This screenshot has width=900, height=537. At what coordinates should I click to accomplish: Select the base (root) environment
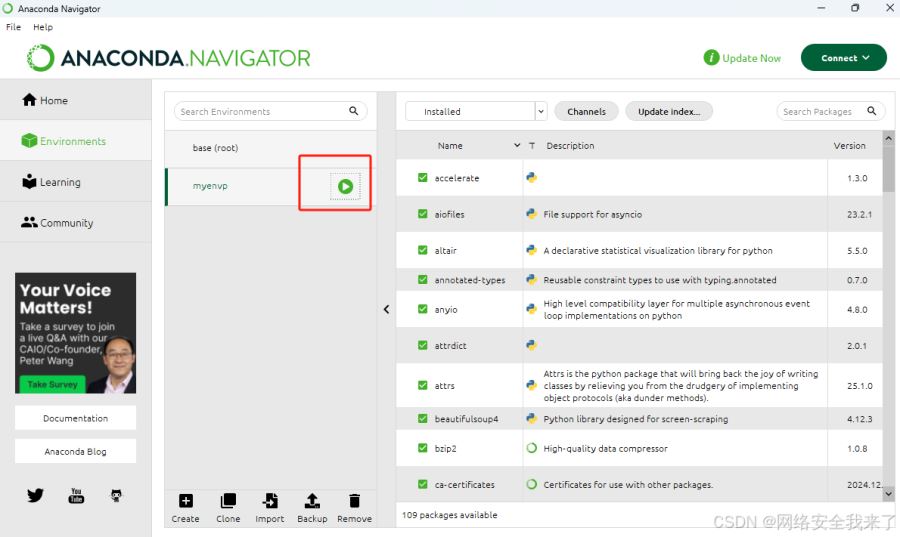271,148
